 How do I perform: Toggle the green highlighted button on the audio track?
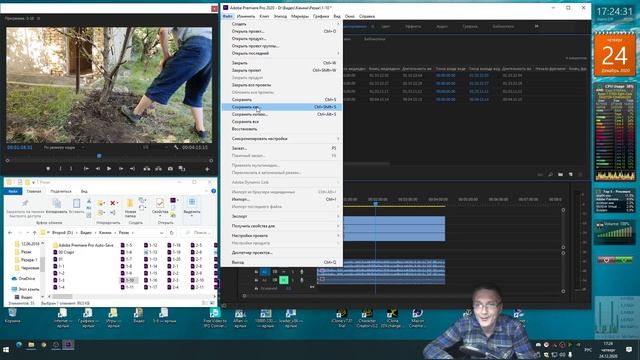coord(283,280)
